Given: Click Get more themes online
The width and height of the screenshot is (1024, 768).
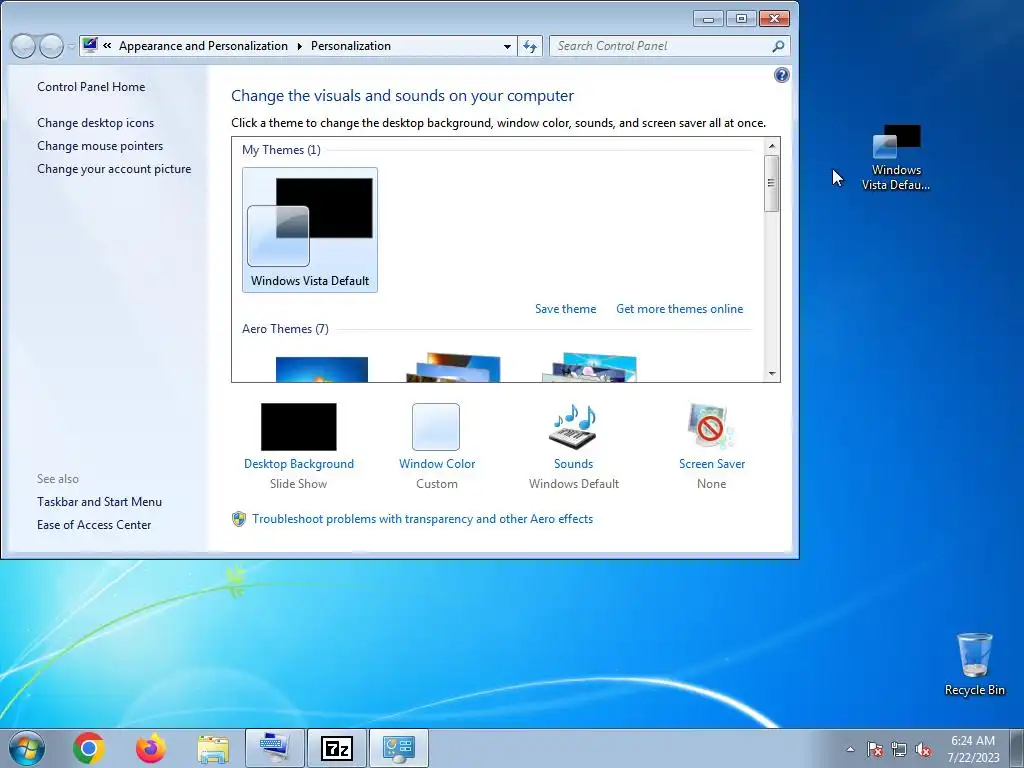Looking at the screenshot, I should (679, 309).
